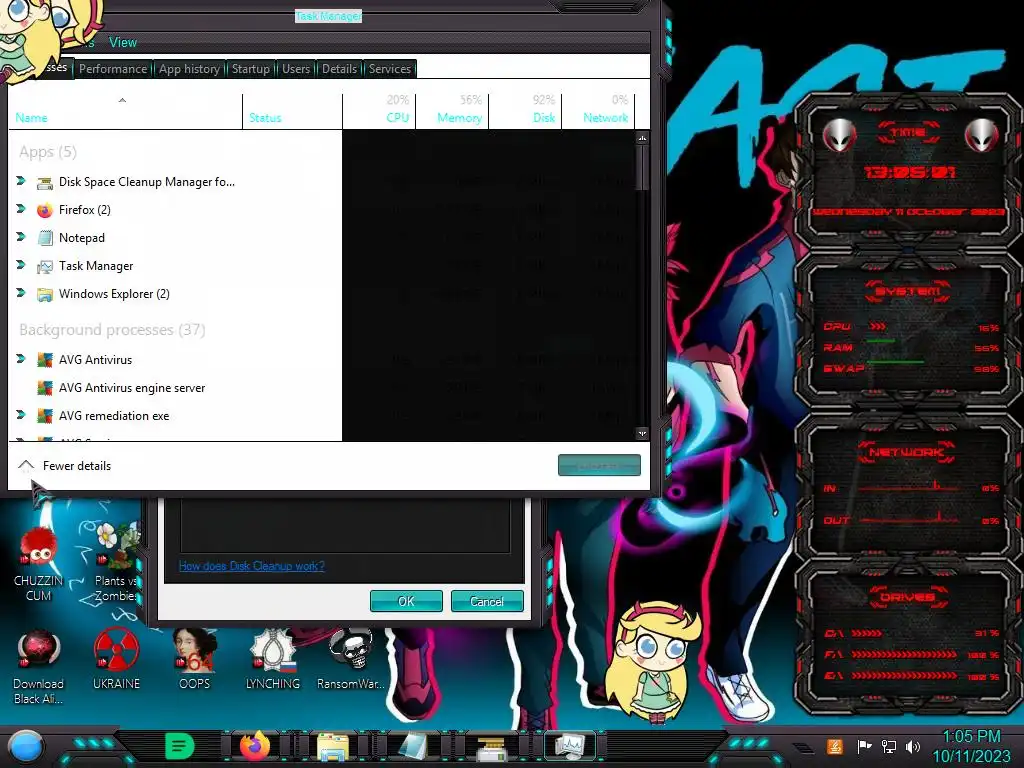Sort processes by the Disk column
The image size is (1024, 768).
pyautogui.click(x=525, y=111)
